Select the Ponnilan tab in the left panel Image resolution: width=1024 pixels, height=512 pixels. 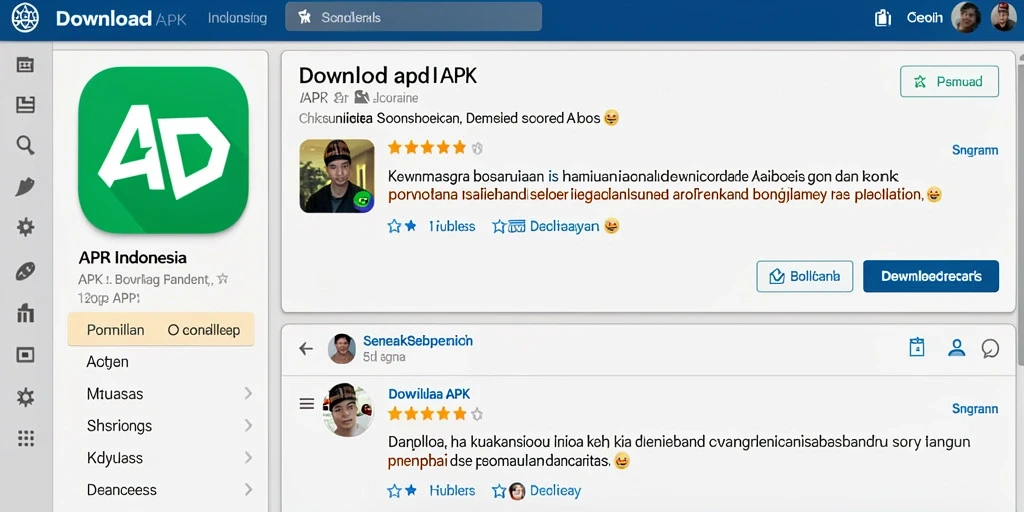click(x=116, y=330)
